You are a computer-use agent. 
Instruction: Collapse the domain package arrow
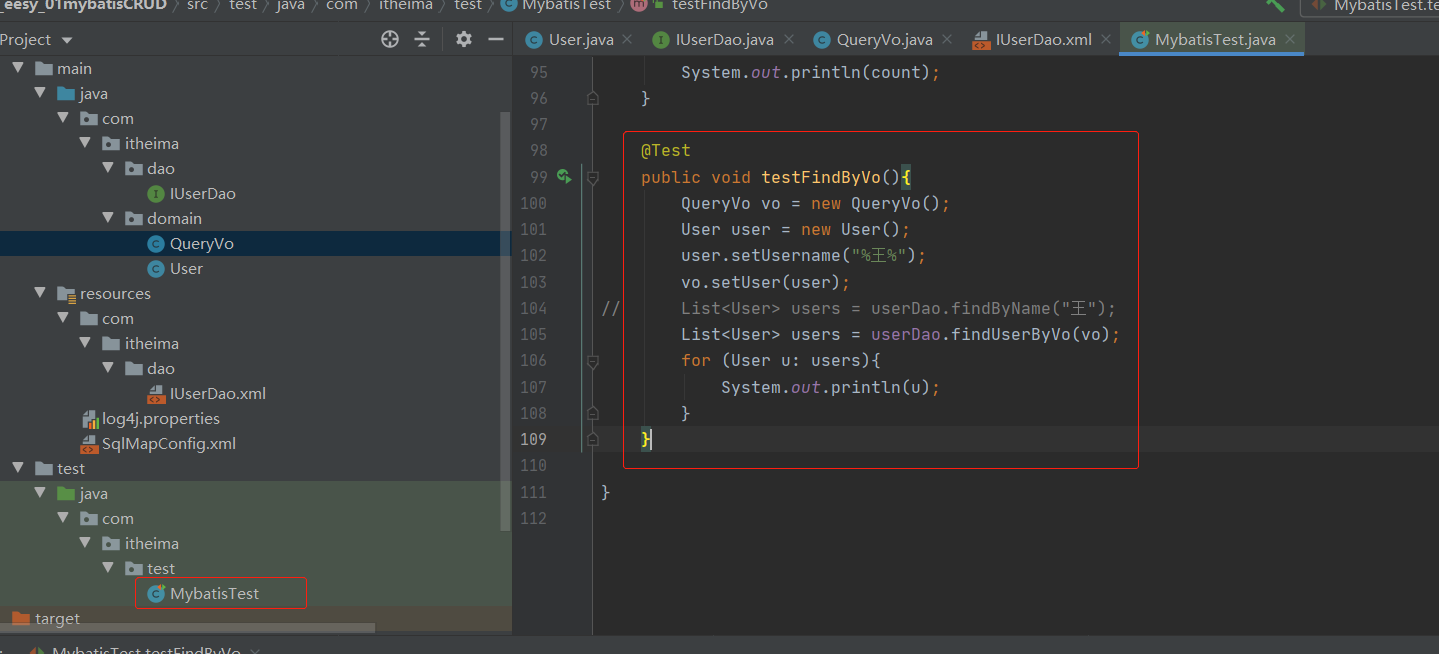pyautogui.click(x=108, y=218)
